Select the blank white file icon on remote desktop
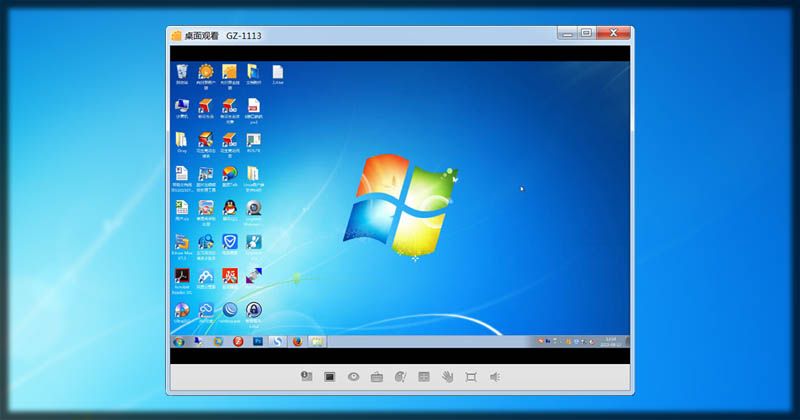 [x=278, y=71]
